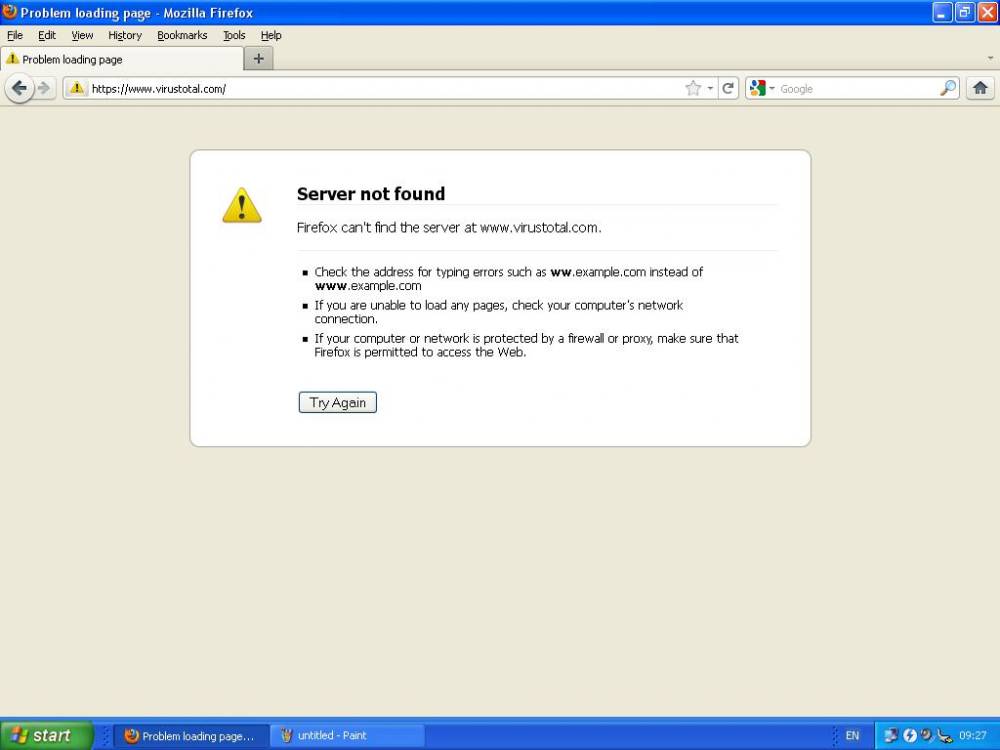The image size is (1000, 750).
Task: Restore down the Firefox window
Action: coord(965,12)
